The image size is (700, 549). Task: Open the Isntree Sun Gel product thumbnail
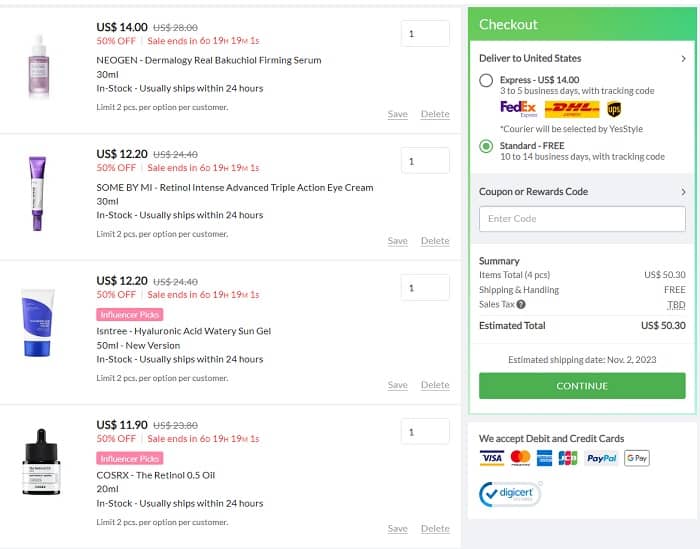point(39,323)
